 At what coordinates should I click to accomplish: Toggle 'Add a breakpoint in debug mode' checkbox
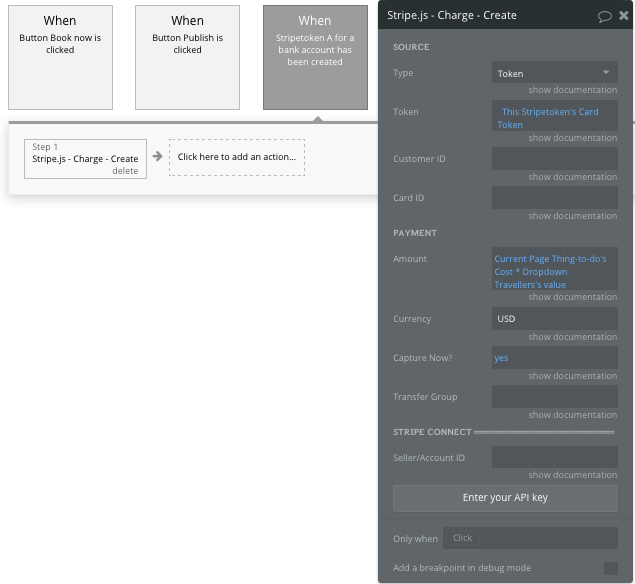click(610, 568)
